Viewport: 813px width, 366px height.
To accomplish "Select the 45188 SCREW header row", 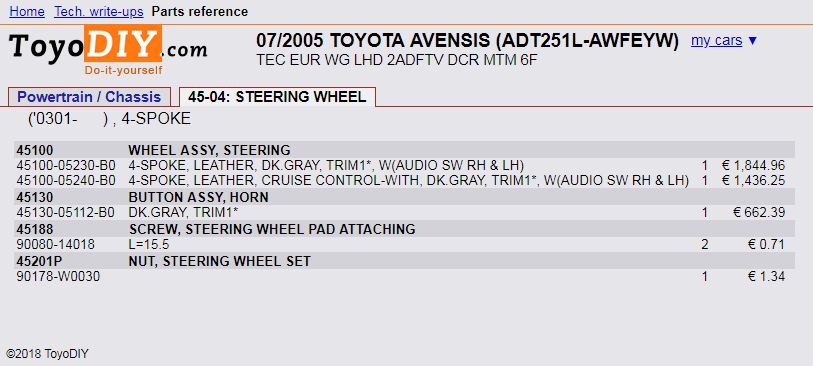I will click(404, 229).
